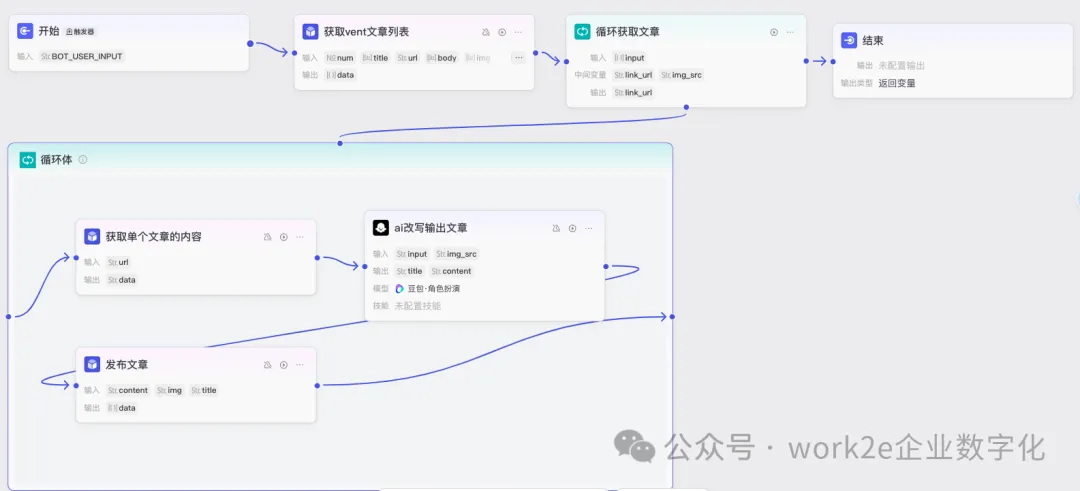
Task: Click the num input chip in 获取vent文章列表
Action: coord(340,58)
